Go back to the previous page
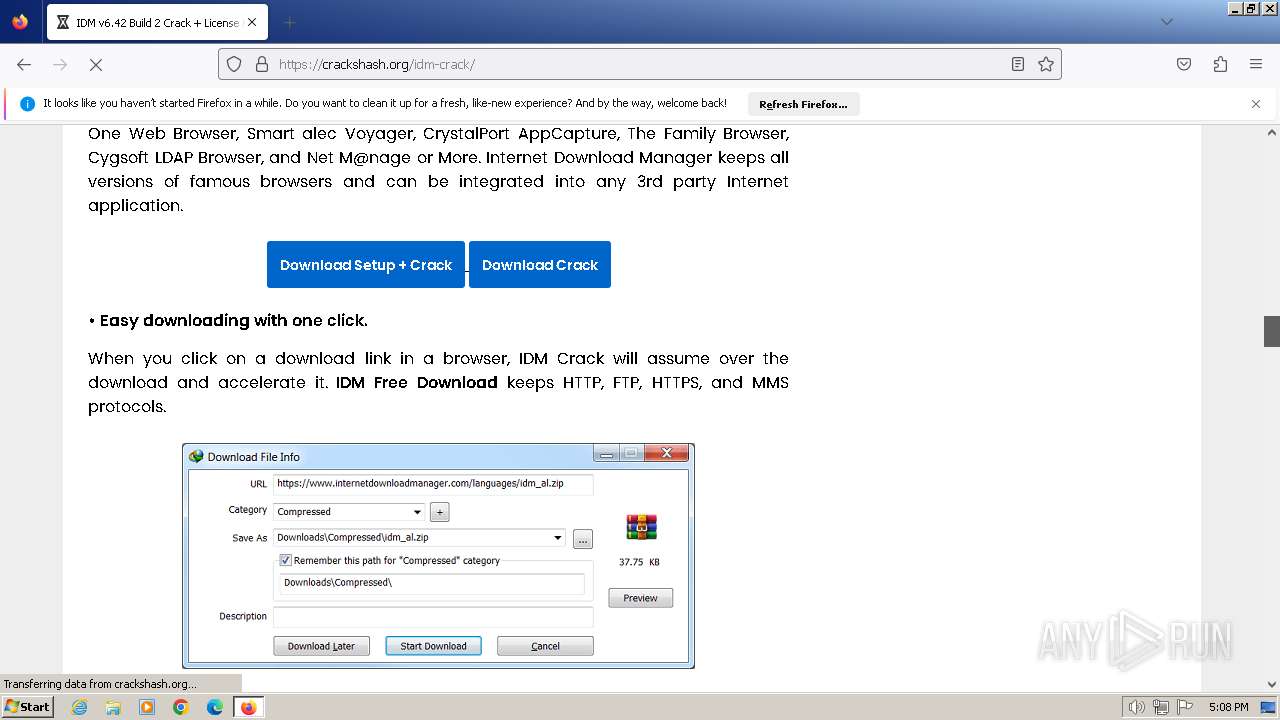 pos(24,64)
